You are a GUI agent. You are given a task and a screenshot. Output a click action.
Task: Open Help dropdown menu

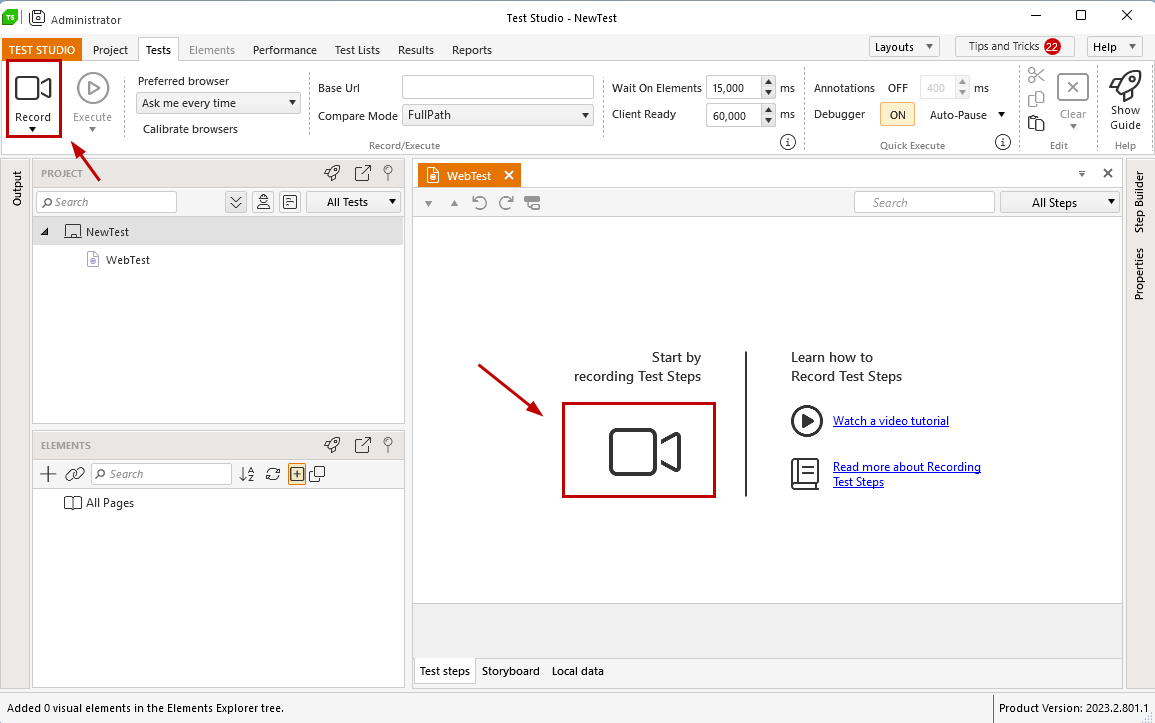point(1114,47)
